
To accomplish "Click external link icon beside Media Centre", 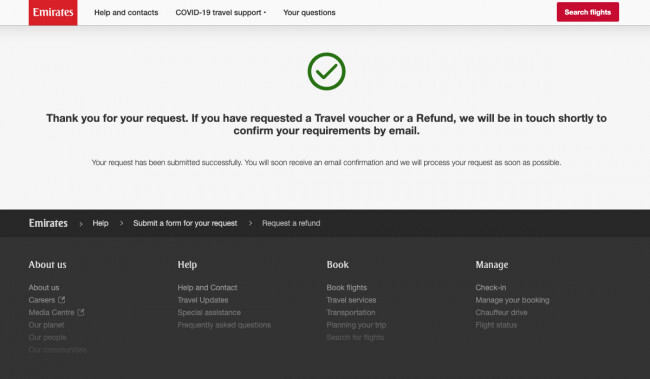I will [x=81, y=312].
